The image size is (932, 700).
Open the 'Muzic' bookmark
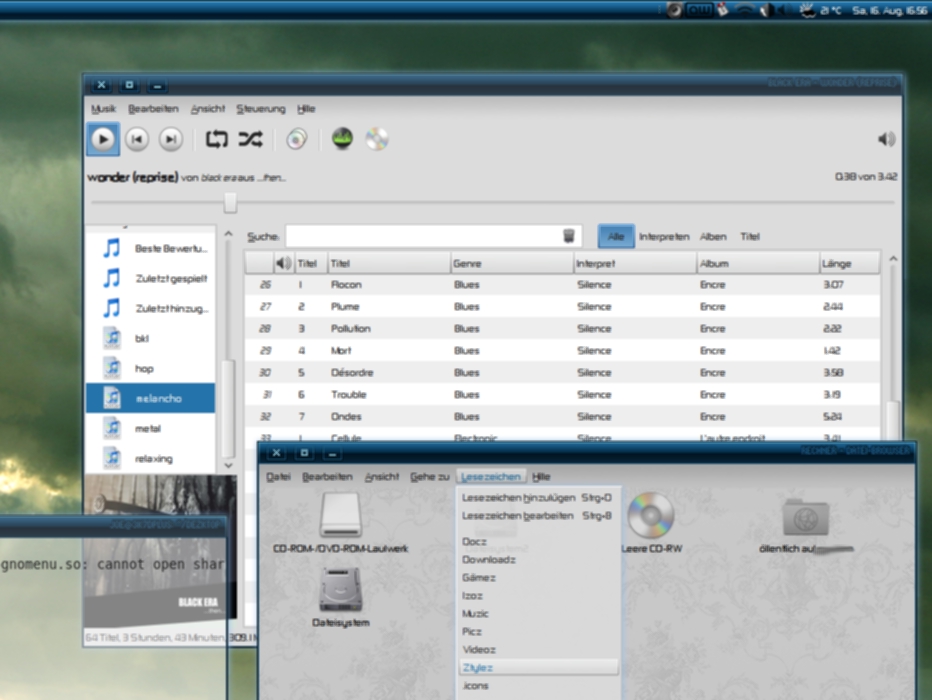tap(537, 613)
